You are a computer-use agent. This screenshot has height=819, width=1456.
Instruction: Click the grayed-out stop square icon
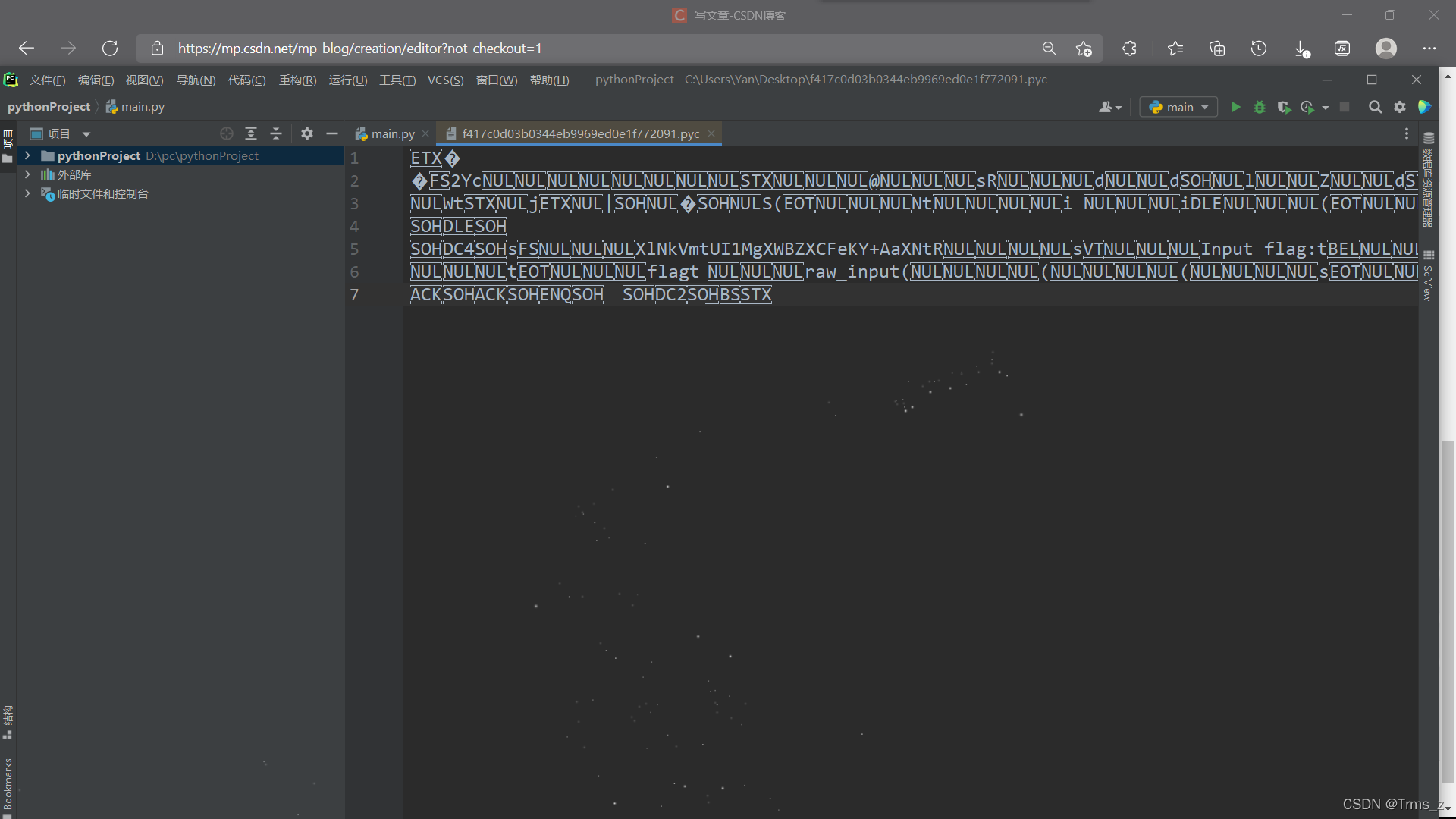tap(1345, 107)
